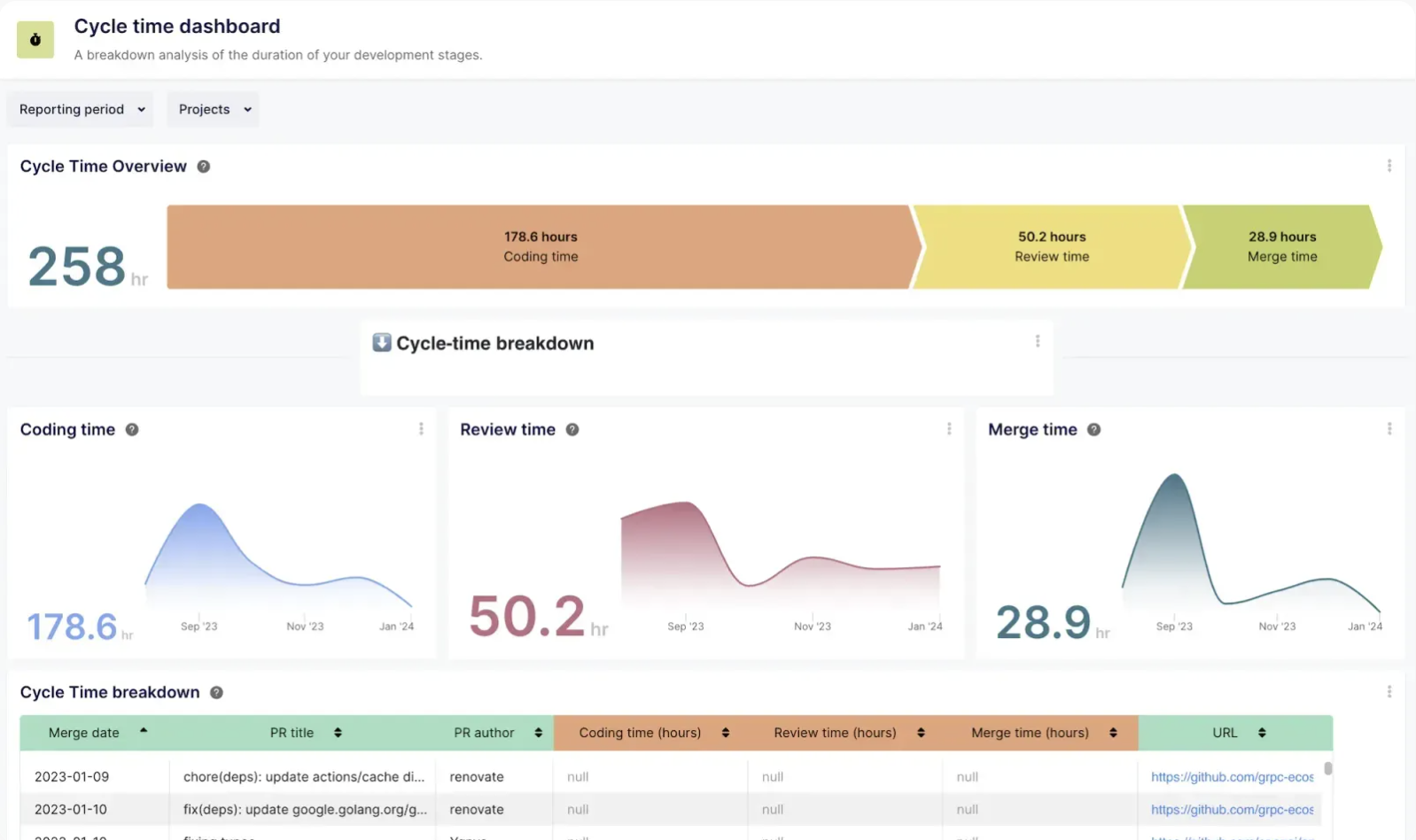Open Cycle-time breakdown header options menu
1416x840 pixels.
[1038, 341]
